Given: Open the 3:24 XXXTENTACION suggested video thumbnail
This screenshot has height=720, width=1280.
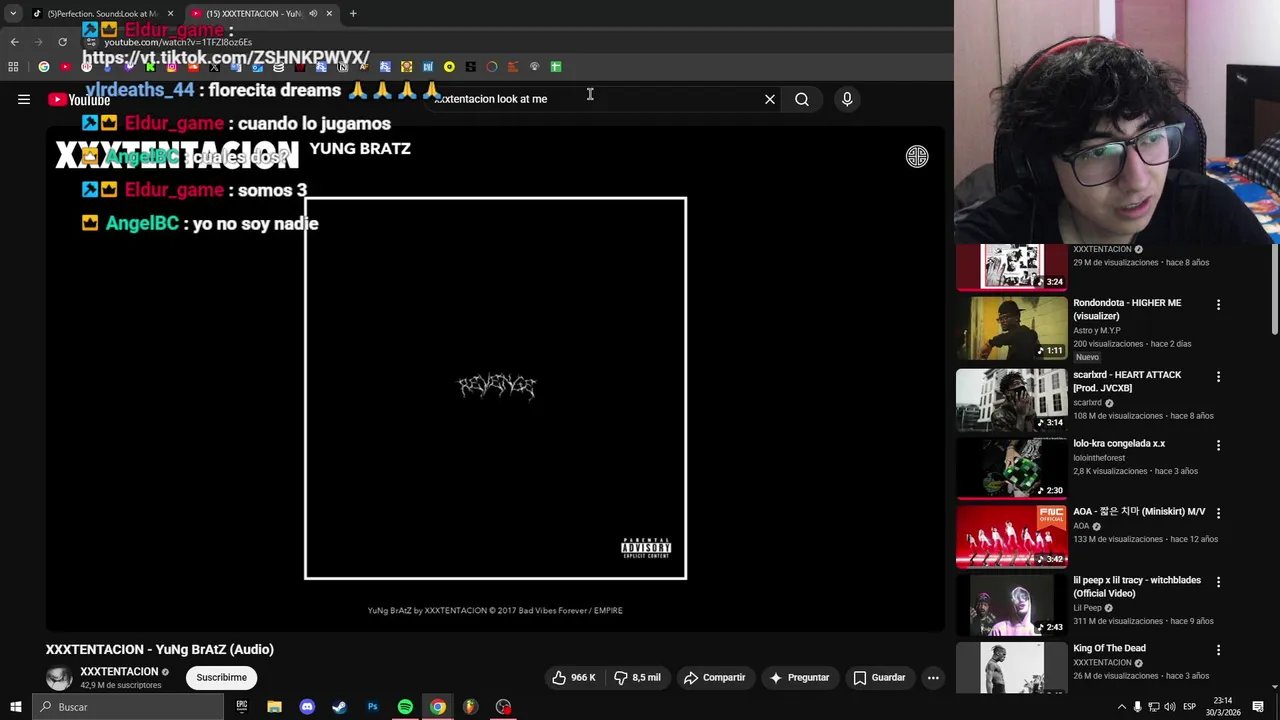Looking at the screenshot, I should [1011, 267].
